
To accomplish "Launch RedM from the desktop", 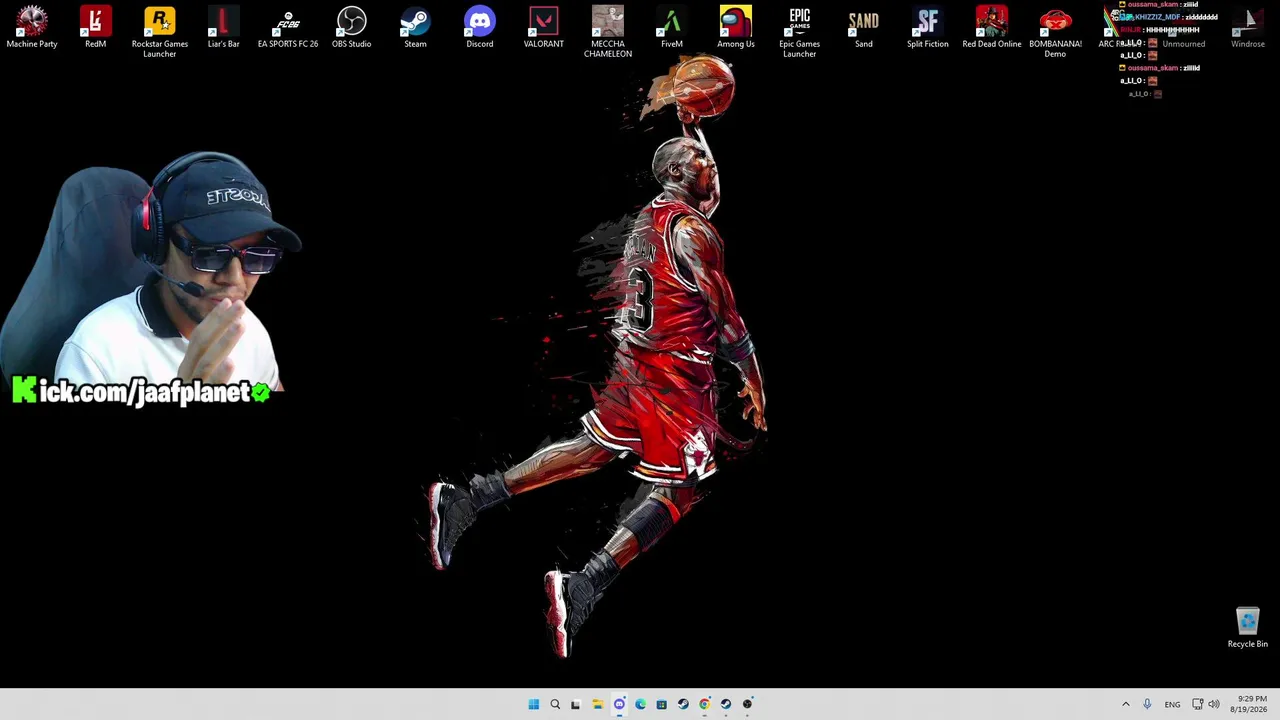I will coord(96,28).
